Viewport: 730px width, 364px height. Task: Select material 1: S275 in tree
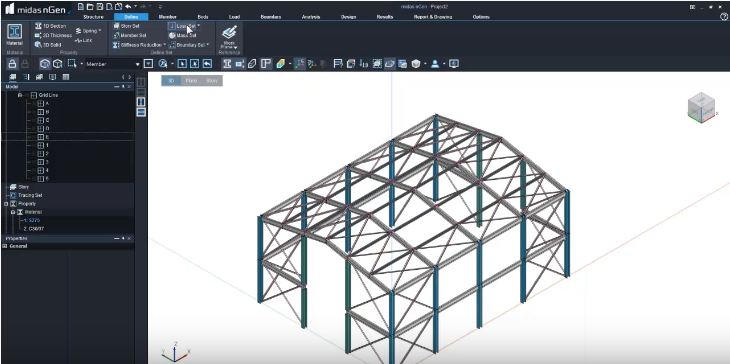click(x=33, y=221)
